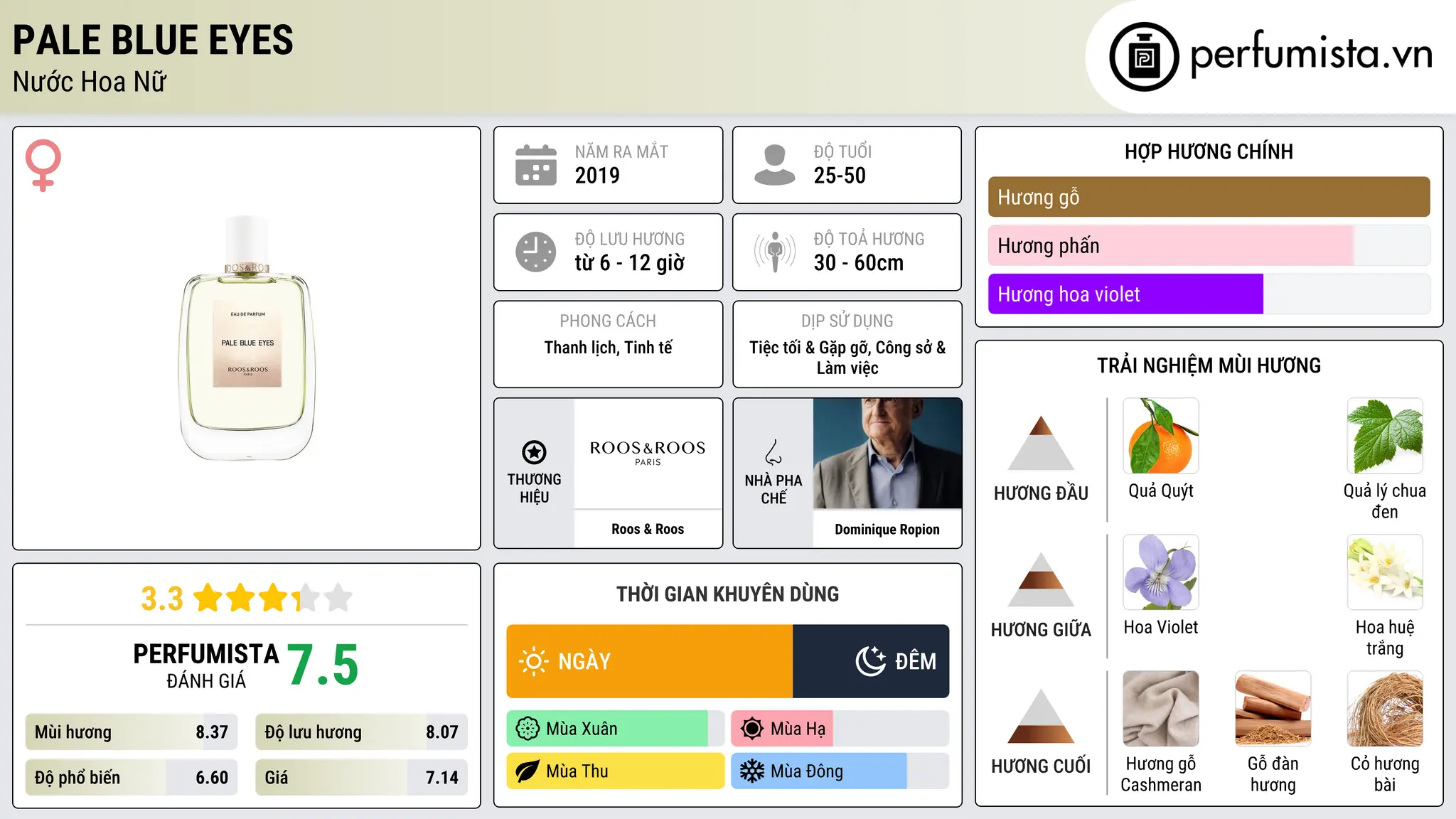1456x819 pixels.
Task: Click the clock icon beside Độ lưu hương
Action: (536, 252)
